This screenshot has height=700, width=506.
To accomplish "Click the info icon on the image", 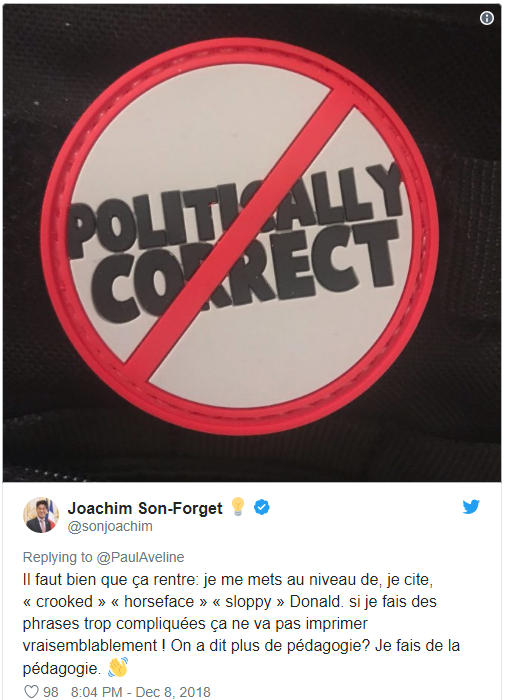I will 486,18.
